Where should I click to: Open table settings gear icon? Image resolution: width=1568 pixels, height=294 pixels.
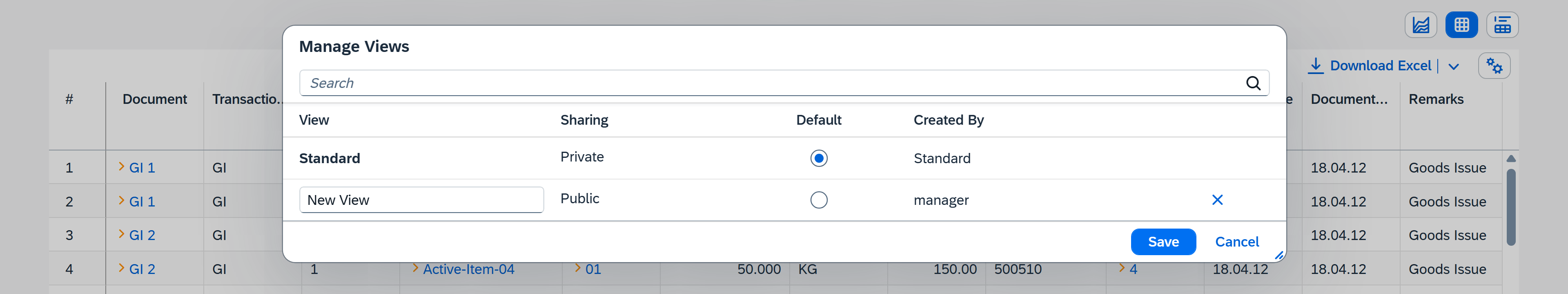(1494, 65)
